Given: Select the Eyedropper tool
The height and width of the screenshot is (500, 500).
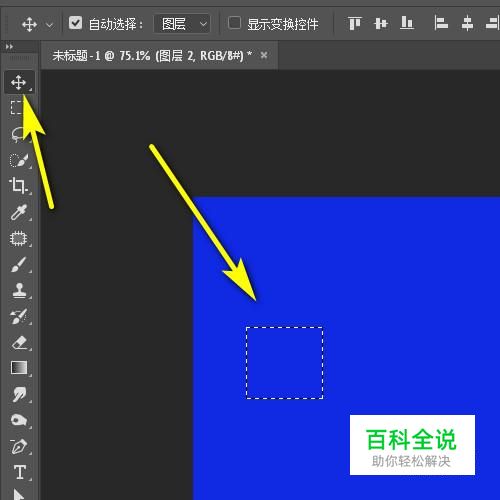Looking at the screenshot, I should (18, 212).
